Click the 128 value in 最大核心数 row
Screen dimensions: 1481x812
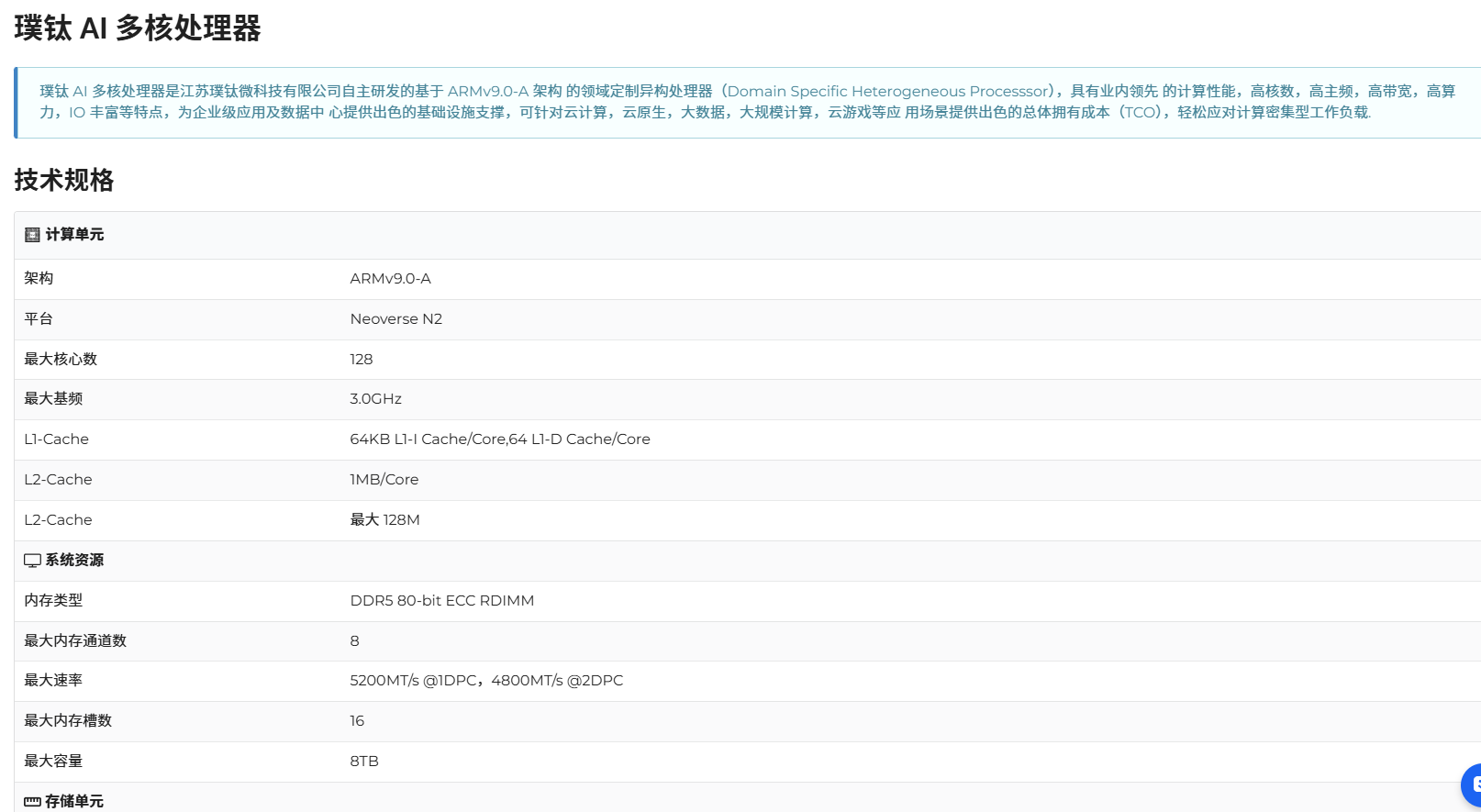361,360
